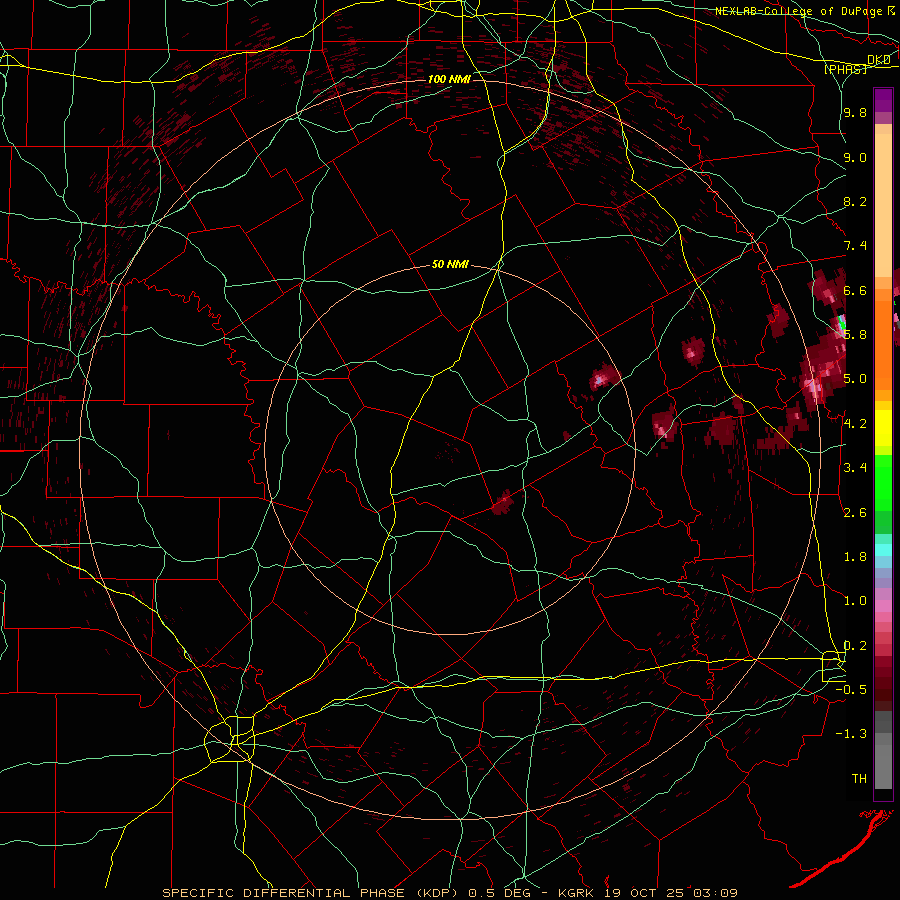Click the purple top segment of the color bar
Viewport: 900px width, 900px height.
coord(883,100)
